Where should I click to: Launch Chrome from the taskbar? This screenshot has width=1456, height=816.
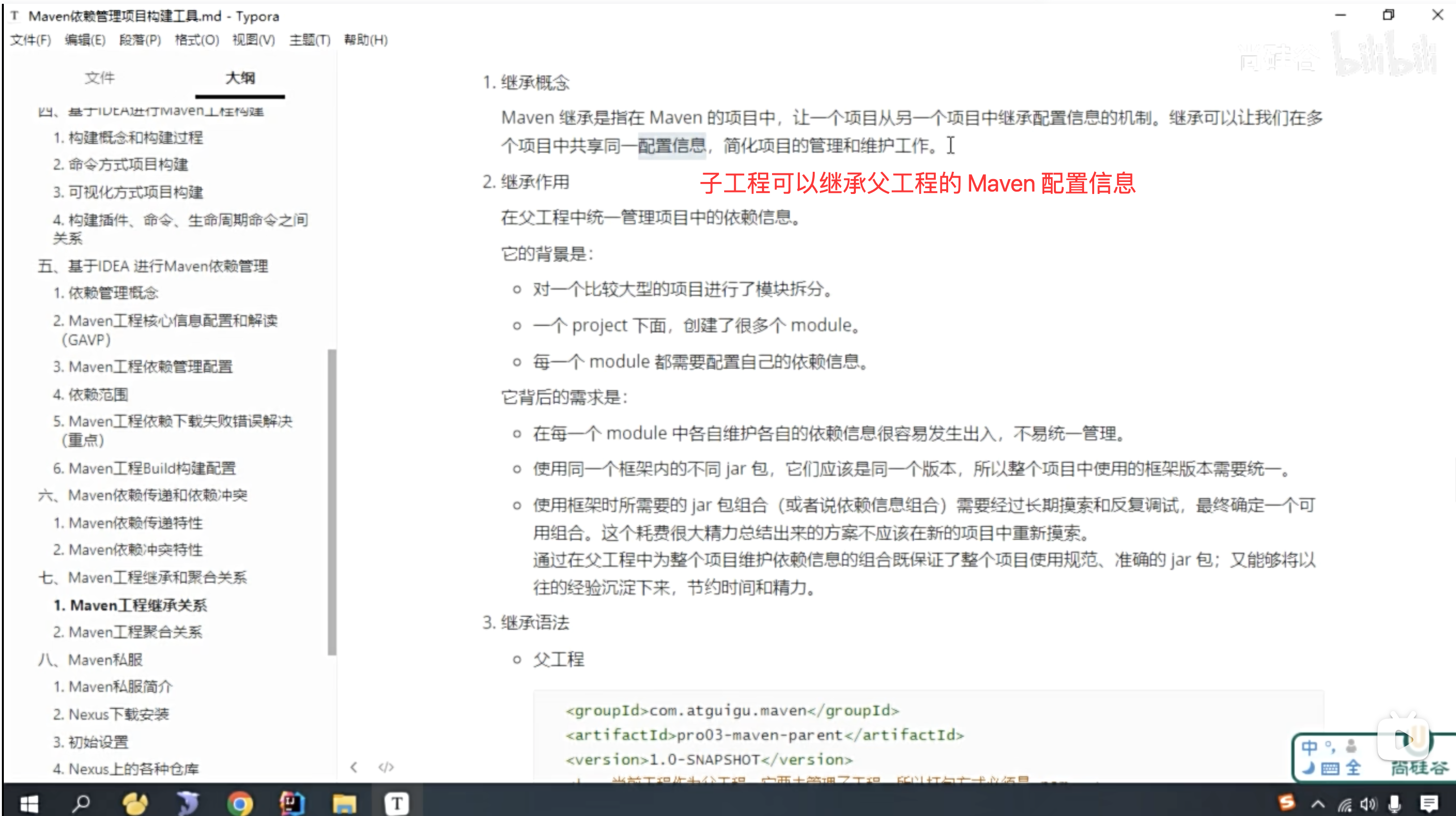tap(240, 803)
